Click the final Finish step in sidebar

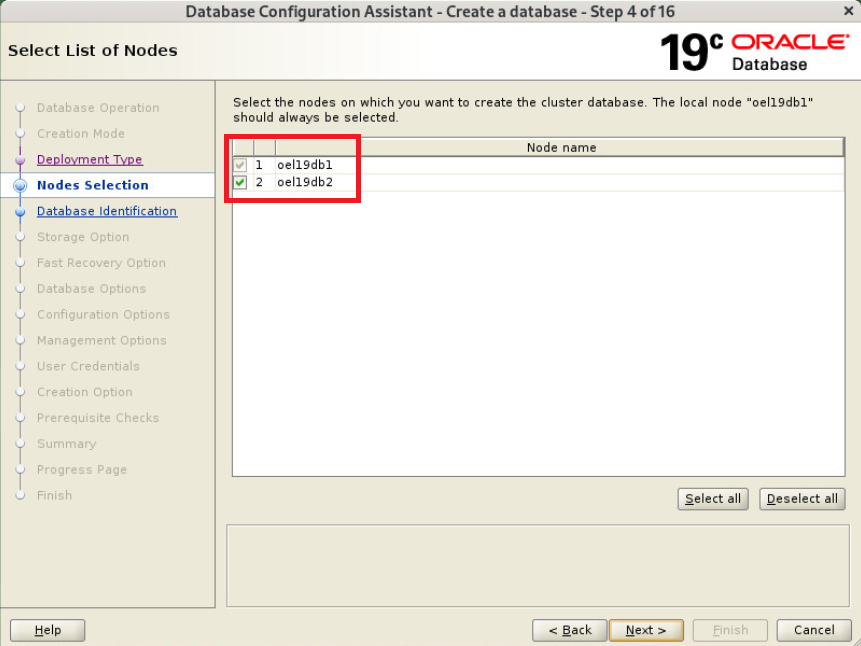pyautogui.click(x=54, y=495)
